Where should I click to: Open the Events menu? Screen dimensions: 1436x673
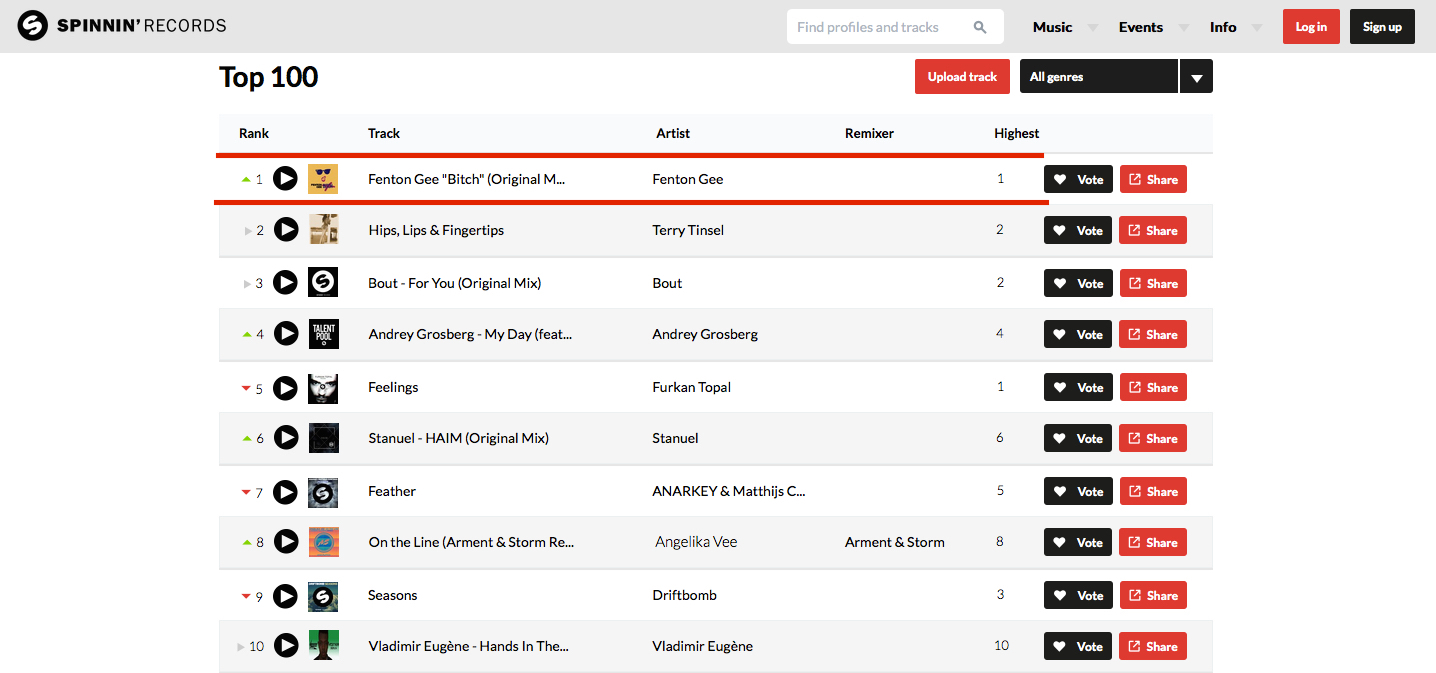(1141, 27)
